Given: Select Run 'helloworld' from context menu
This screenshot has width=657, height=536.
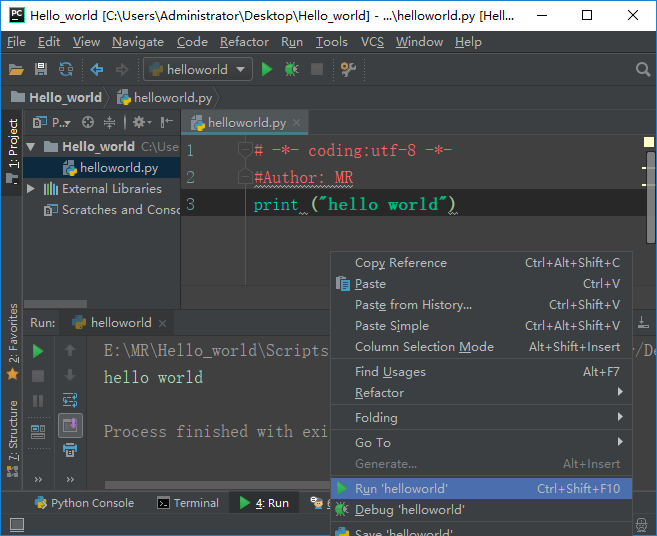Looking at the screenshot, I should pyautogui.click(x=481, y=489).
